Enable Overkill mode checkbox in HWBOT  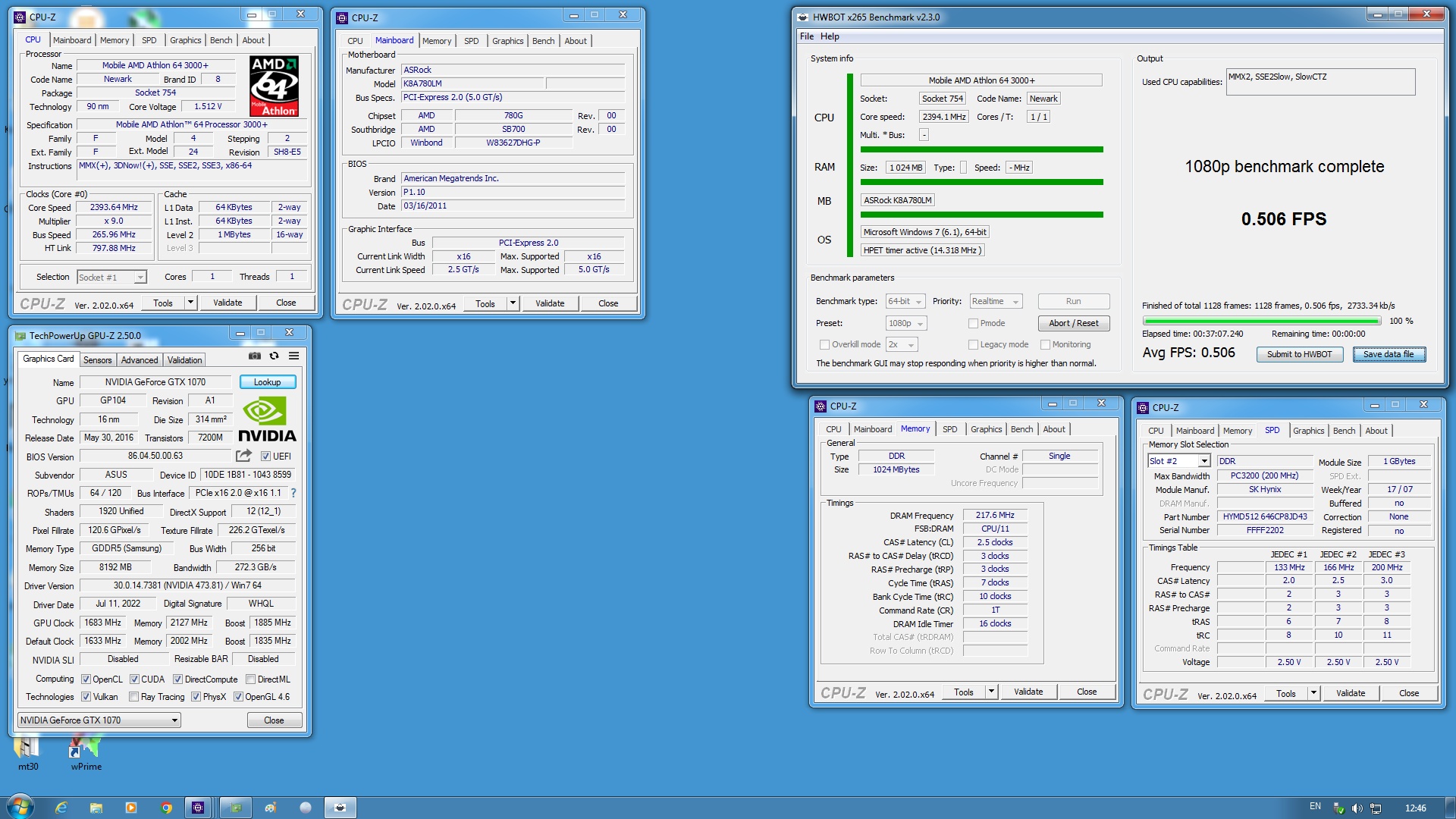pyautogui.click(x=824, y=344)
